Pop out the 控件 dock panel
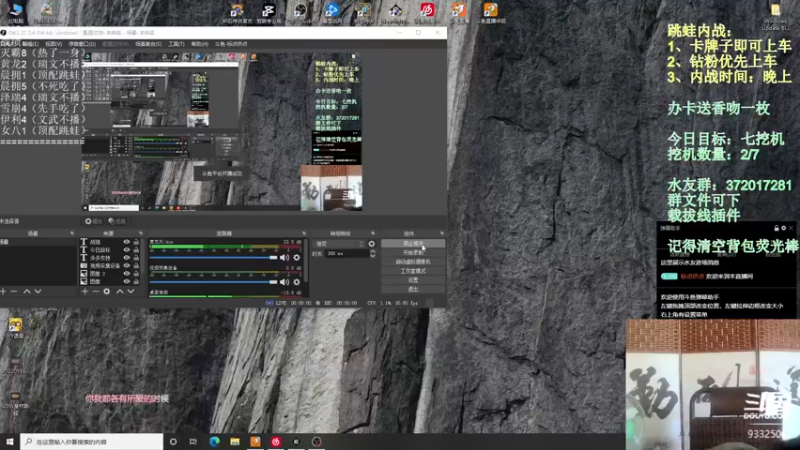 442,233
